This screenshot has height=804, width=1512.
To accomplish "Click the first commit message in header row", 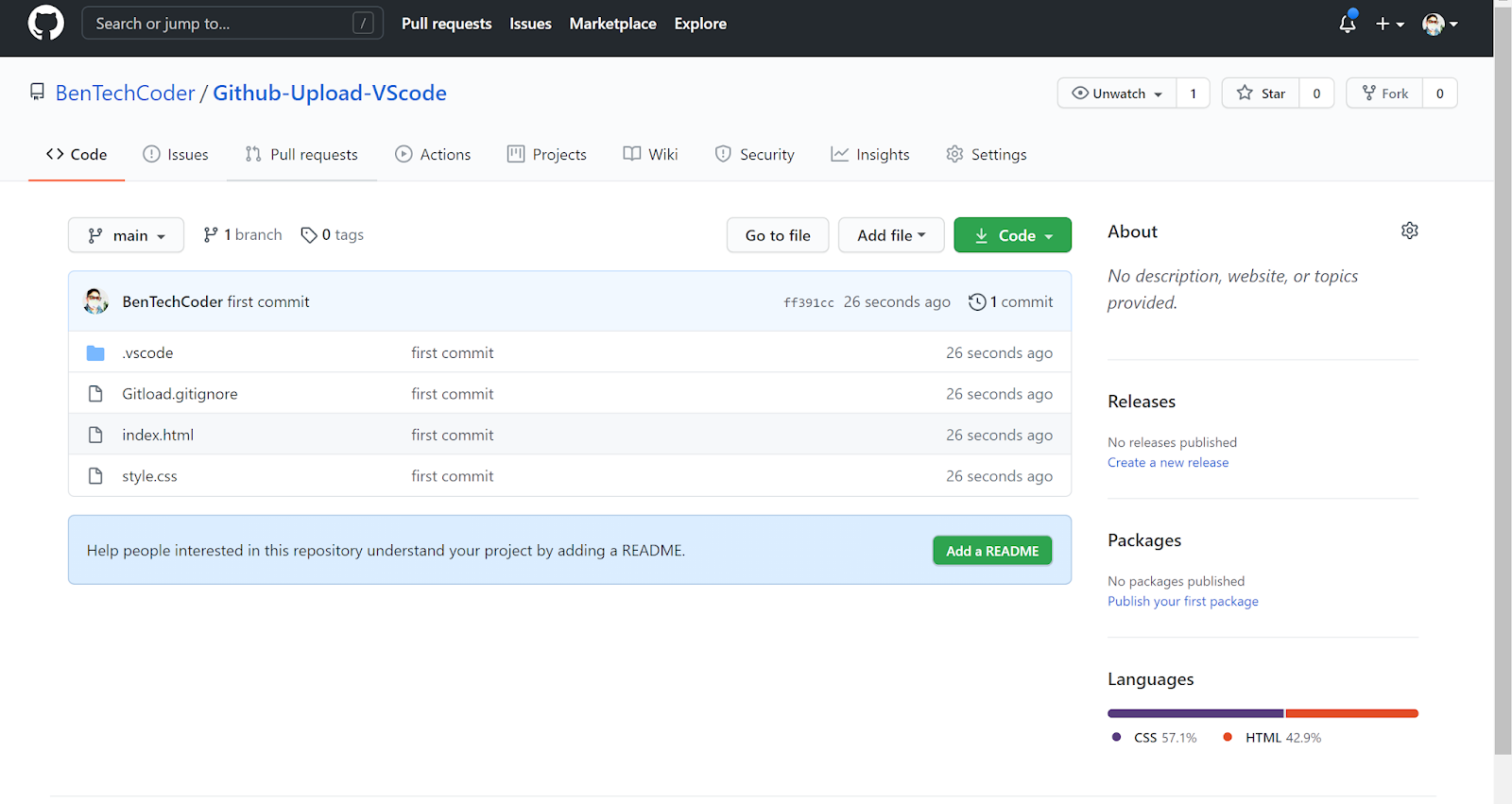I will (268, 301).
